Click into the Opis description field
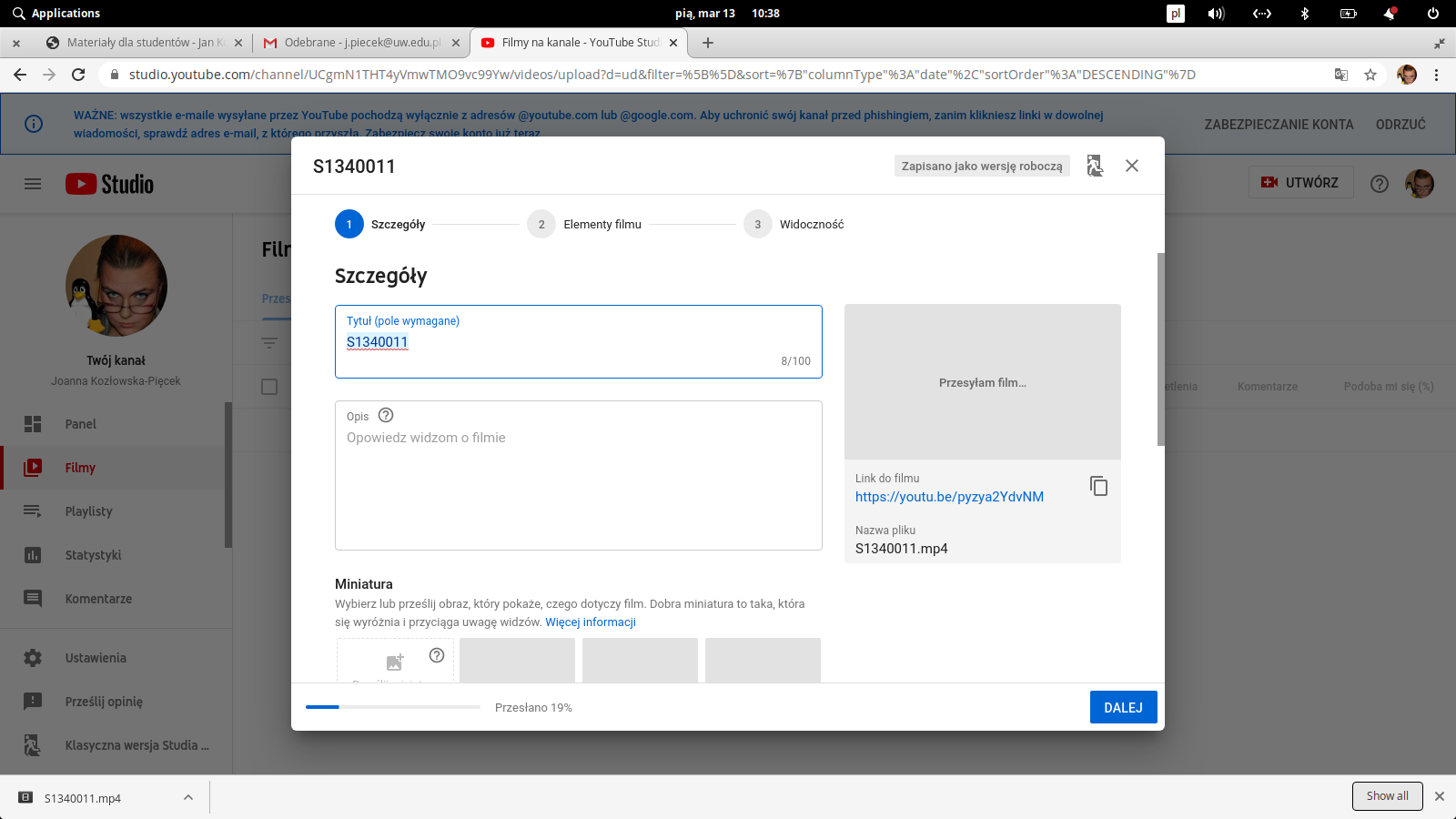This screenshot has width=1456, height=819. pyautogui.click(x=579, y=475)
